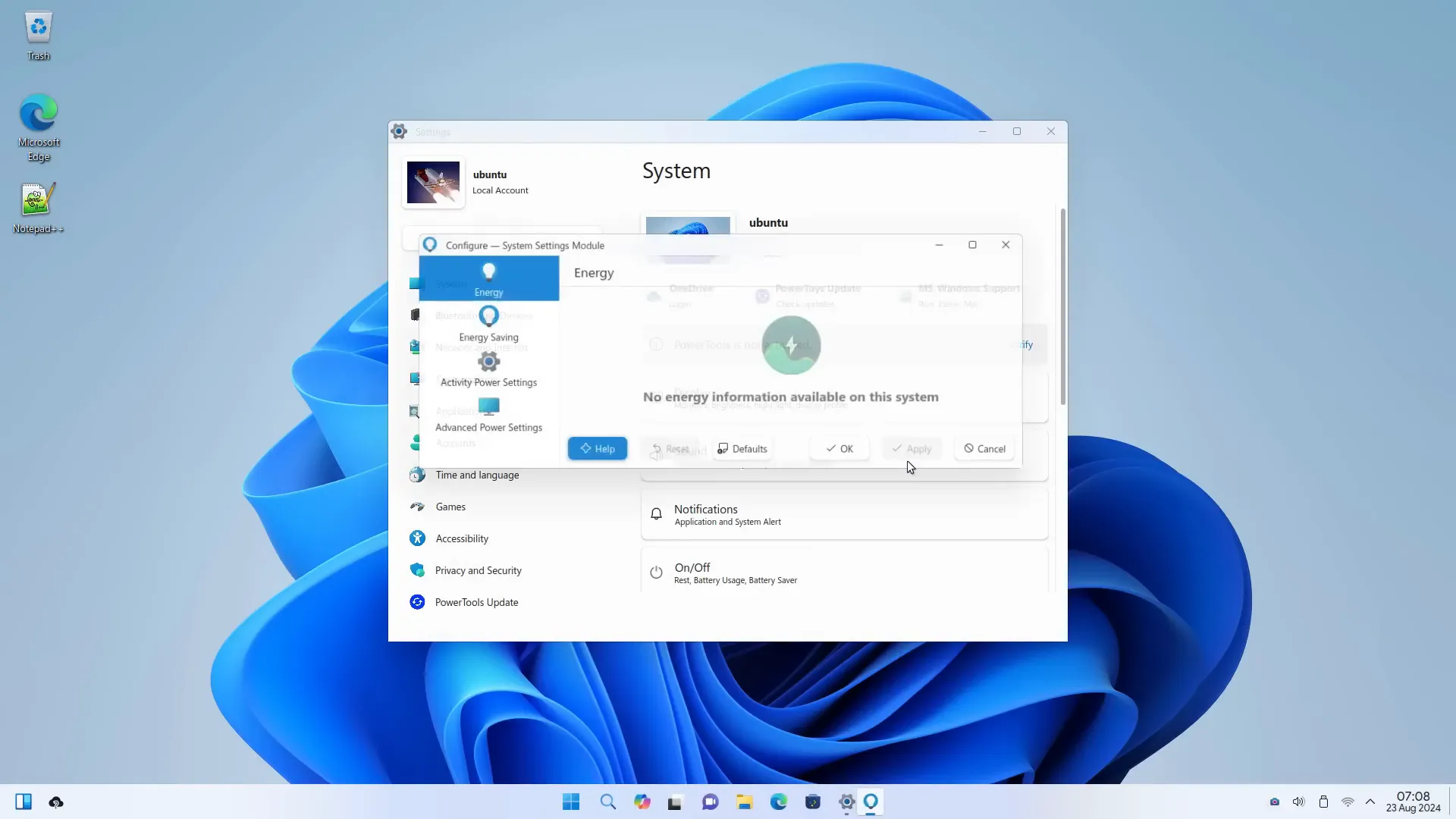Open volume control in system tray
Screen dimensions: 1456x819
pos(1299,802)
